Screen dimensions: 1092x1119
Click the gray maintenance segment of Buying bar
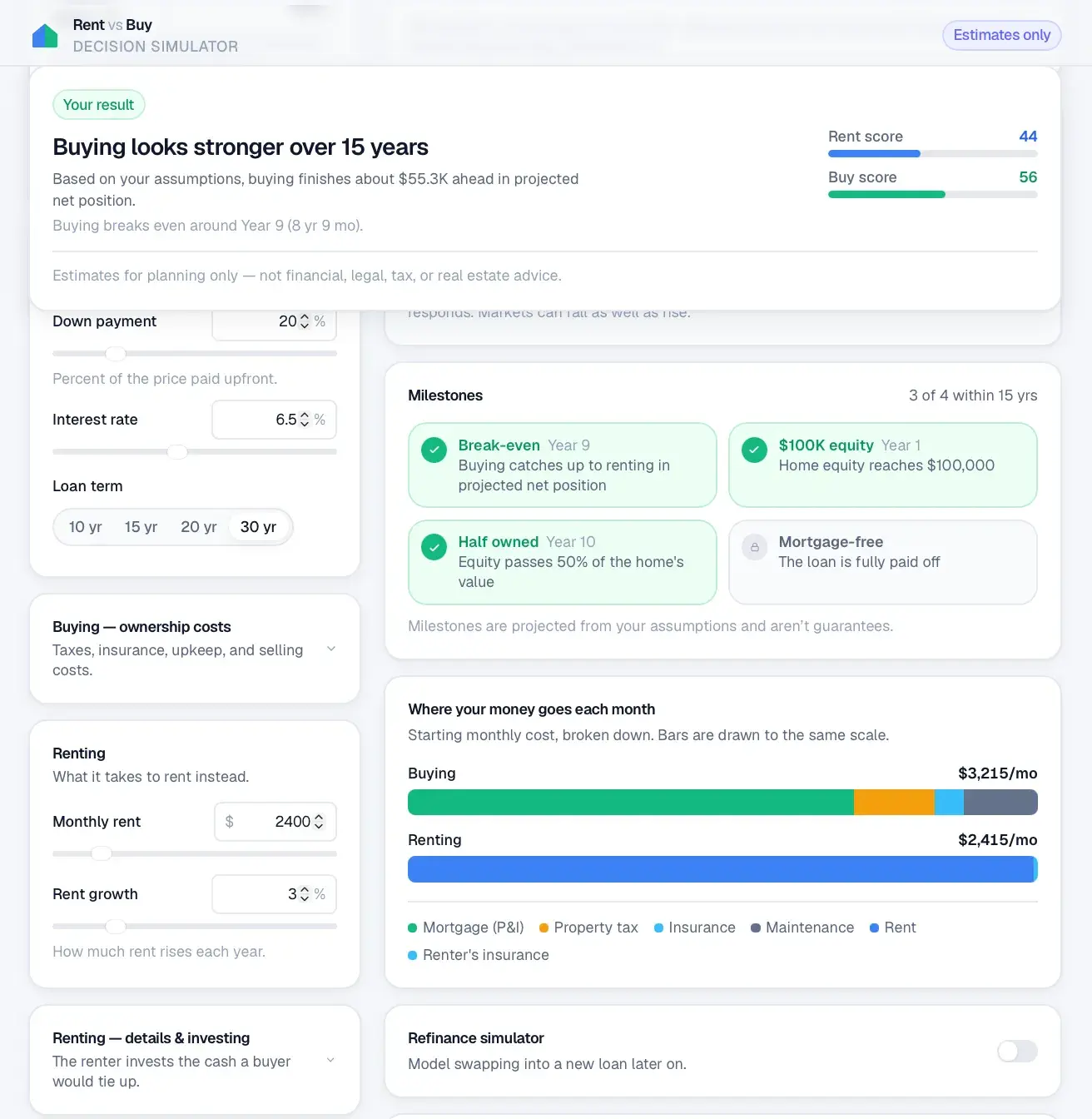tap(1000, 803)
